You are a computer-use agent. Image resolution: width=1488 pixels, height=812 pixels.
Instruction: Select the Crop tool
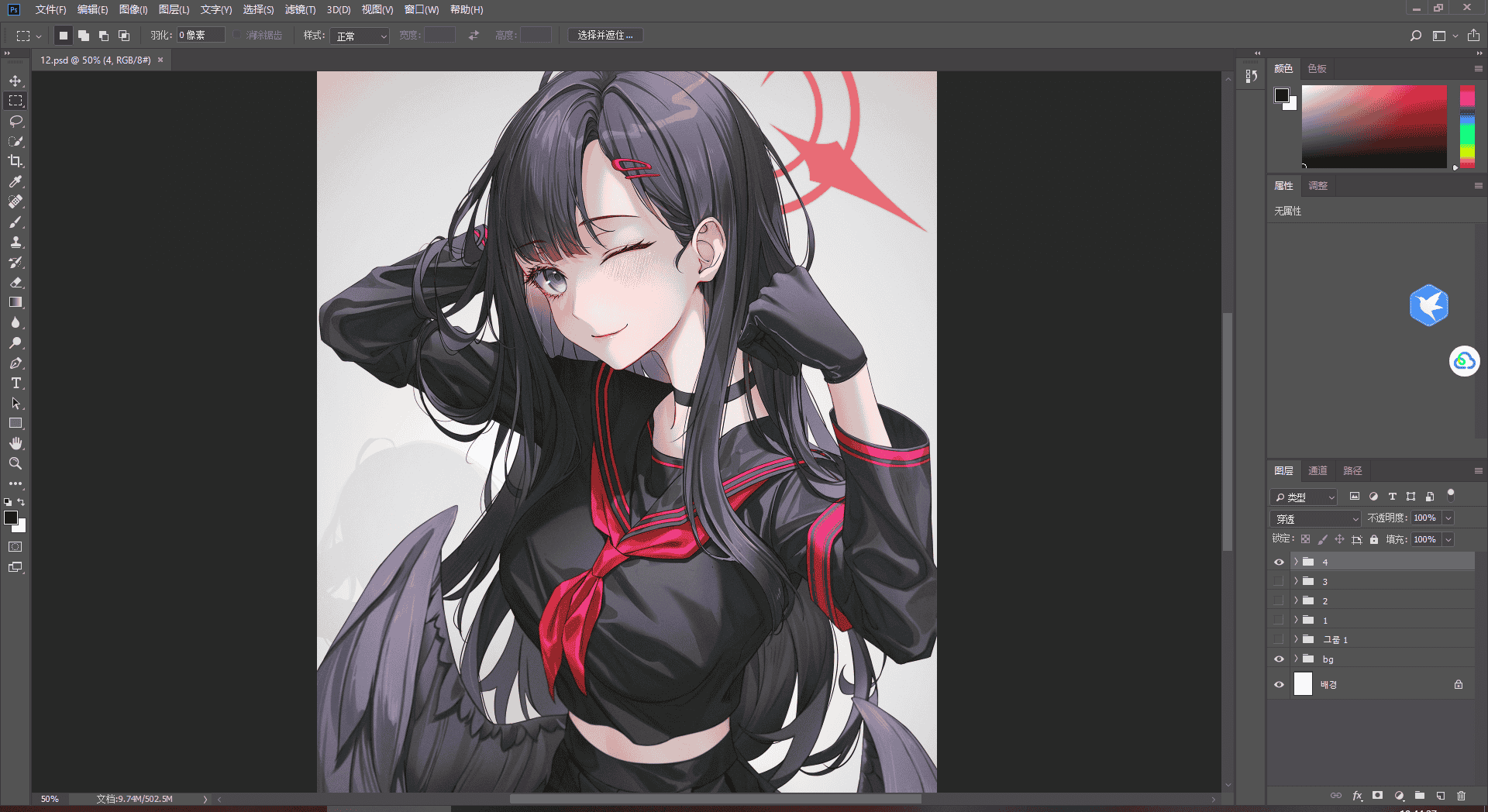pyautogui.click(x=15, y=161)
